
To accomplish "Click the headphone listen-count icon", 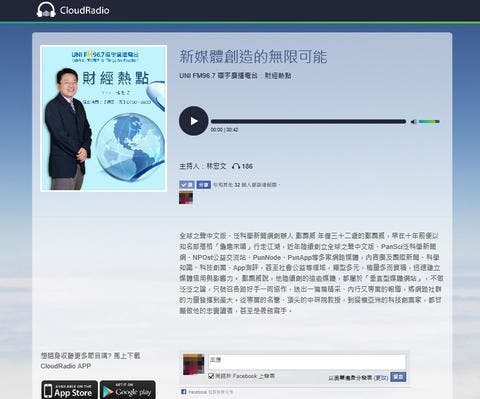I will [x=236, y=166].
